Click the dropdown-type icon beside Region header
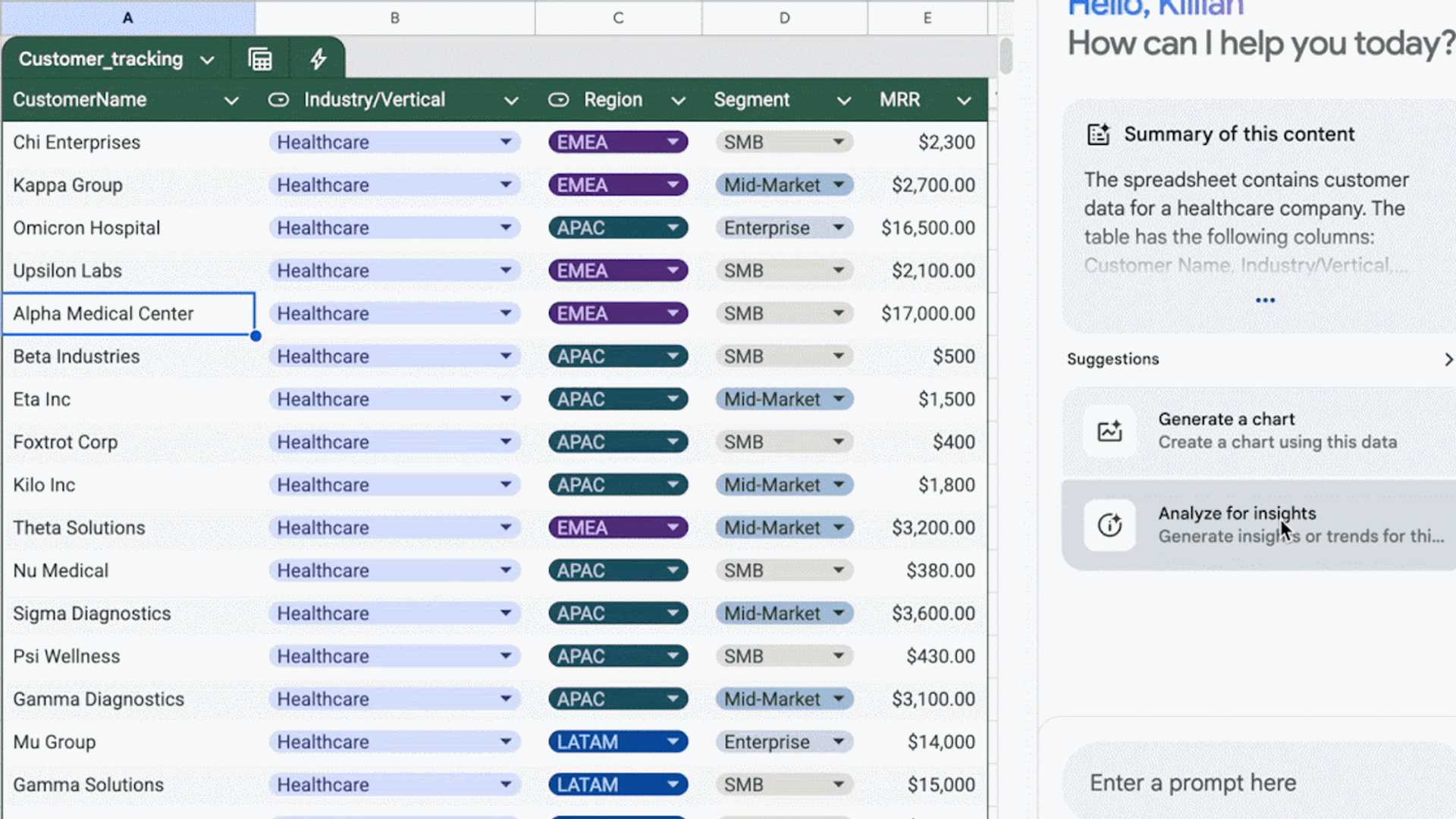The width and height of the screenshot is (1456, 819). point(558,100)
